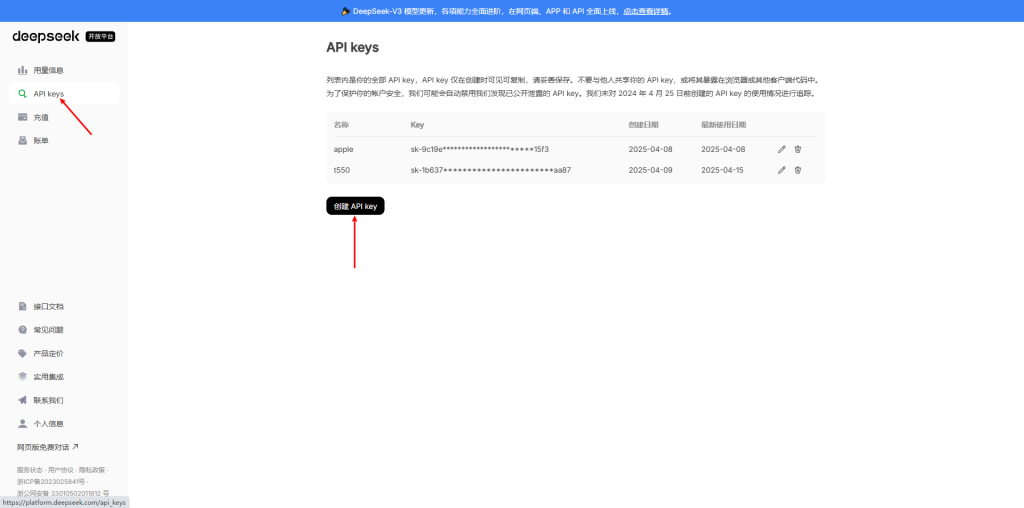Open 产品定价 pricing page
The height and width of the screenshot is (508, 1024).
pos(63,353)
